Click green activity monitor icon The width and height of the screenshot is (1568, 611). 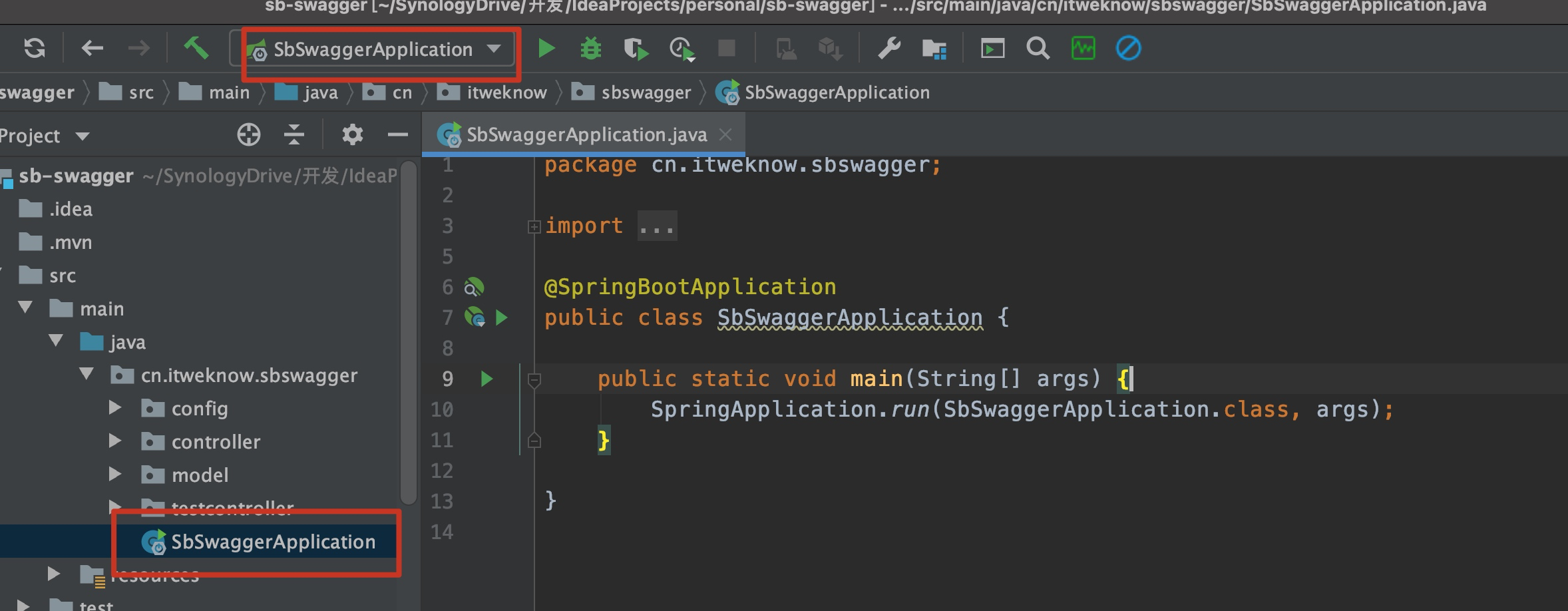(1083, 48)
